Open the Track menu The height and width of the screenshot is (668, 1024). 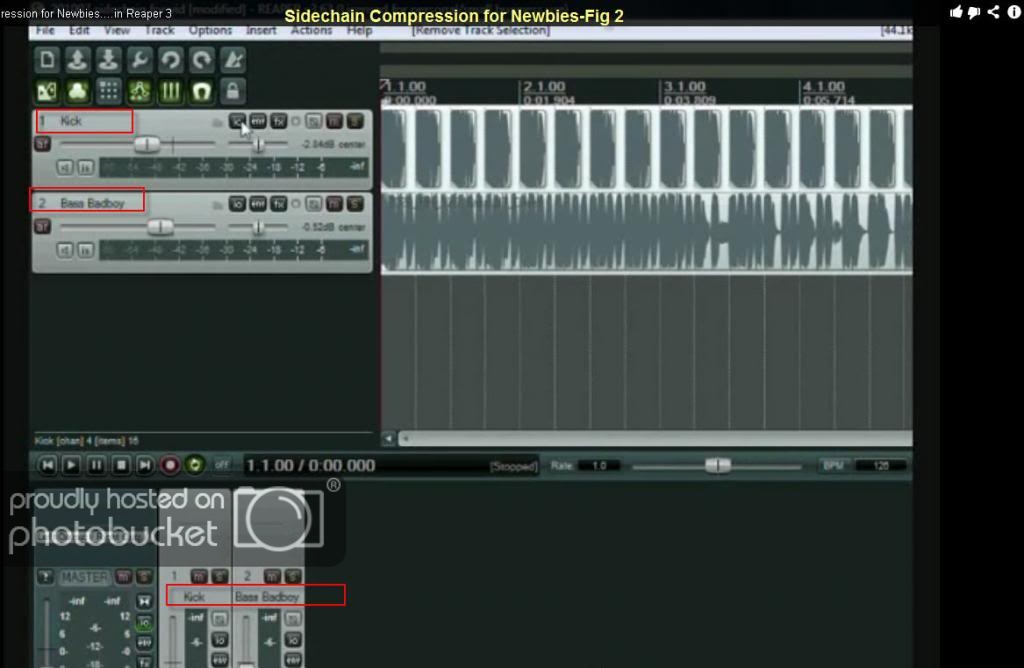(159, 31)
